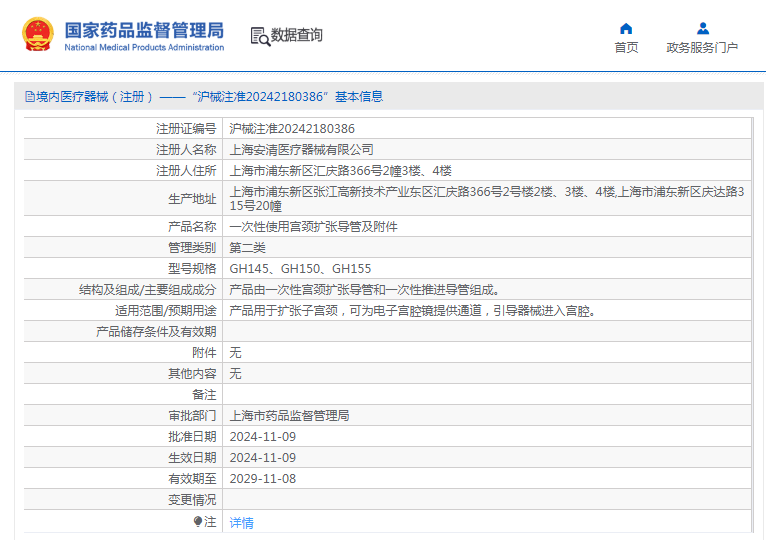Screen dimensions: 766x540
Task: Click the 第二类 management category value
Action: coord(248,248)
